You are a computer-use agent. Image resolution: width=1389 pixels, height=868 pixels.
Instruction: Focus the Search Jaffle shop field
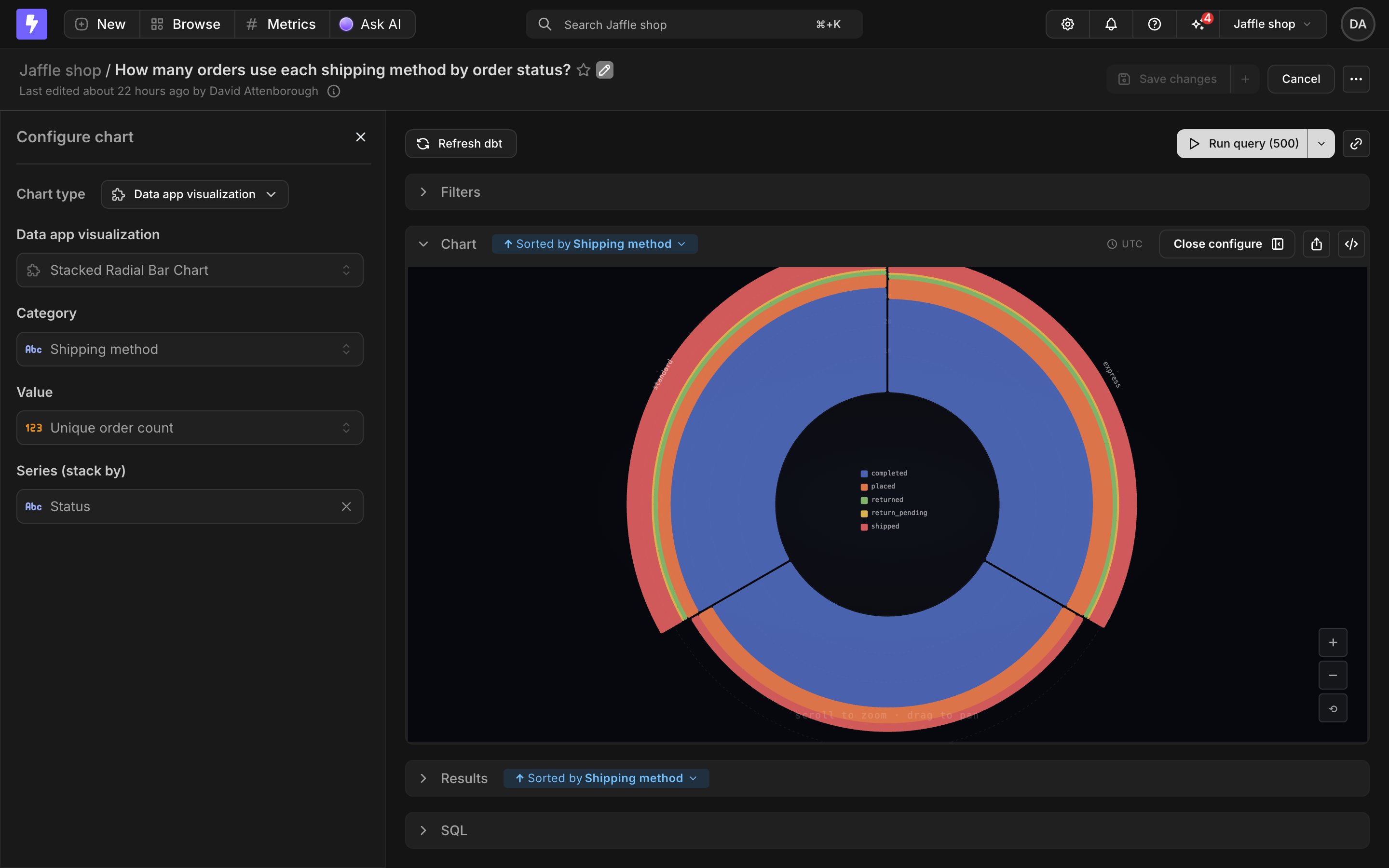pyautogui.click(x=694, y=24)
